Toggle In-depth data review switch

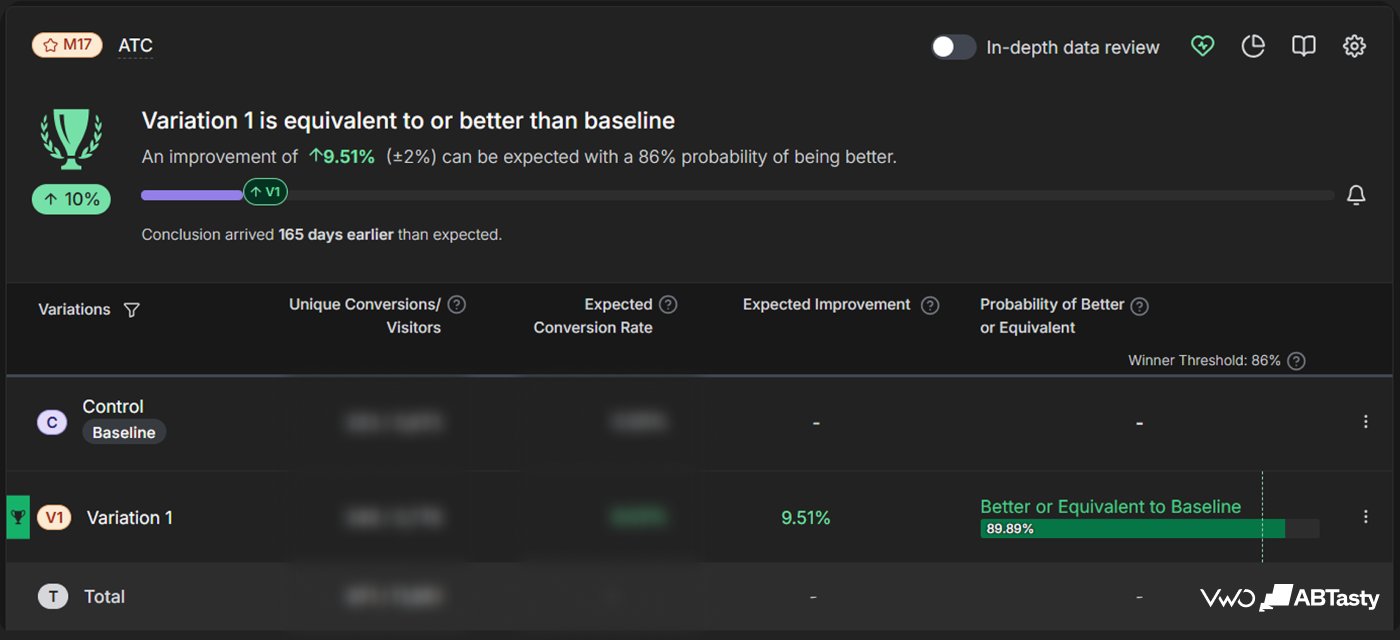[953, 47]
